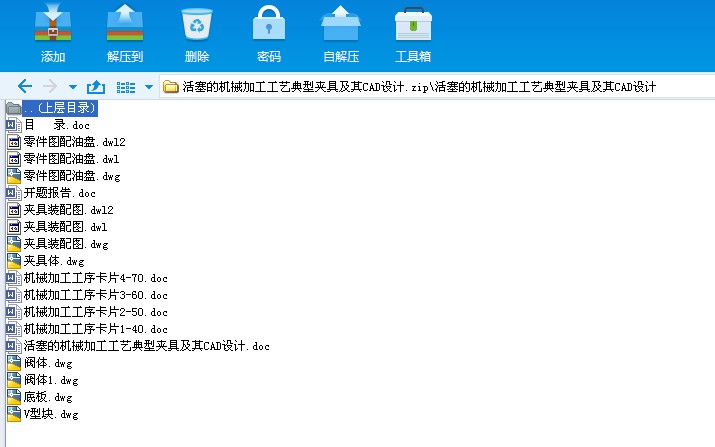Click the icon of 零件图配油盘.dwl2

(x=14, y=142)
